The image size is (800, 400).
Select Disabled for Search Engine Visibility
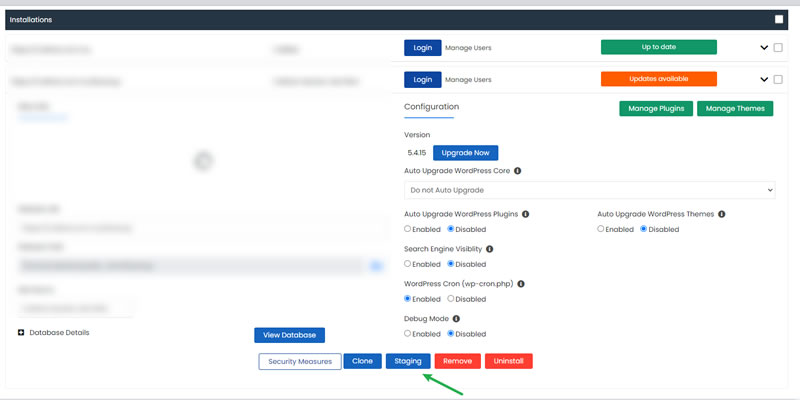451,264
